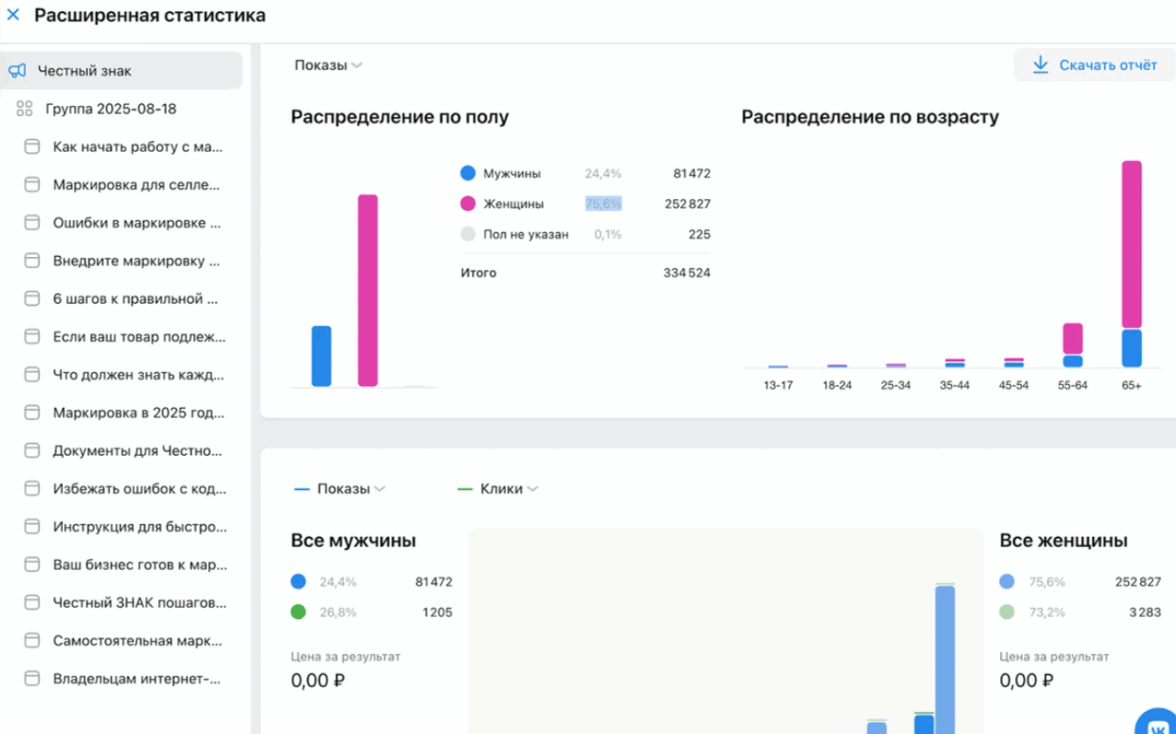Click the pink Женщины legend dot
The height and width of the screenshot is (734, 1176).
point(468,204)
